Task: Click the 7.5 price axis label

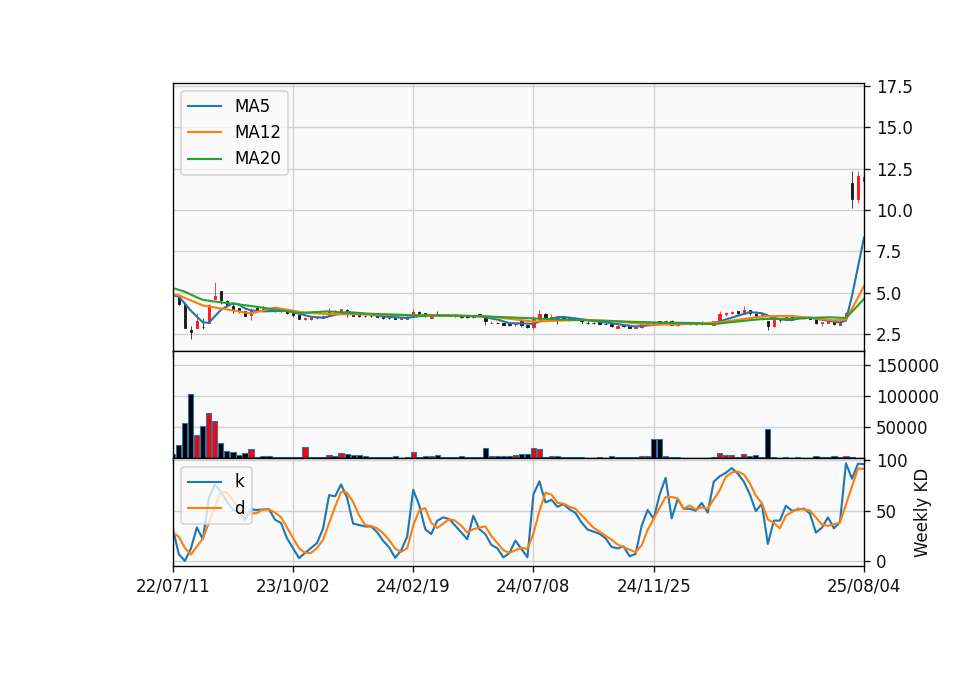Action: point(889,252)
